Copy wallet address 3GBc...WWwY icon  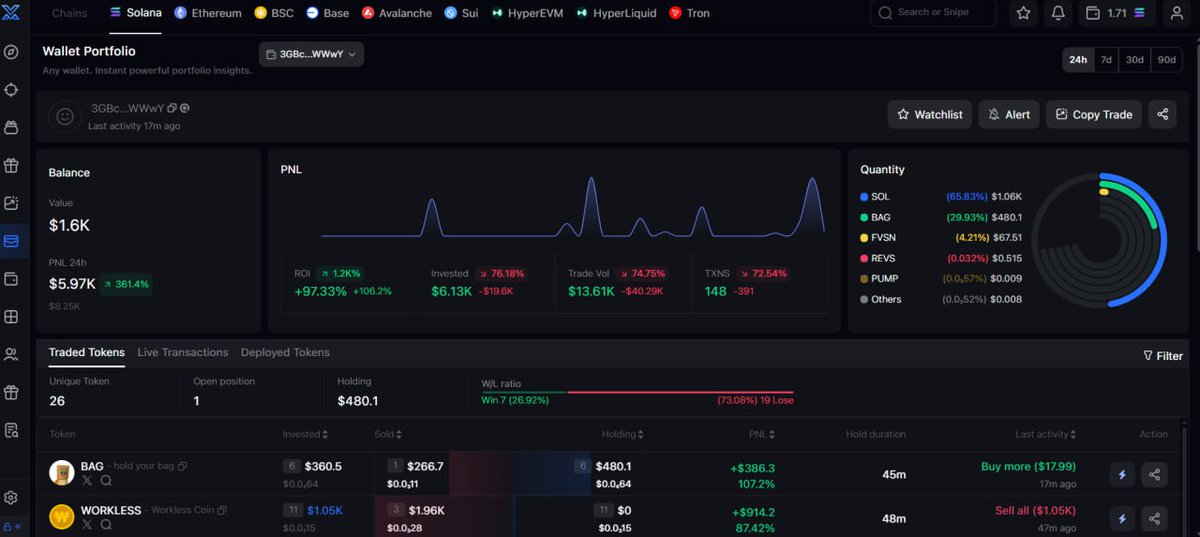pyautogui.click(x=172, y=108)
